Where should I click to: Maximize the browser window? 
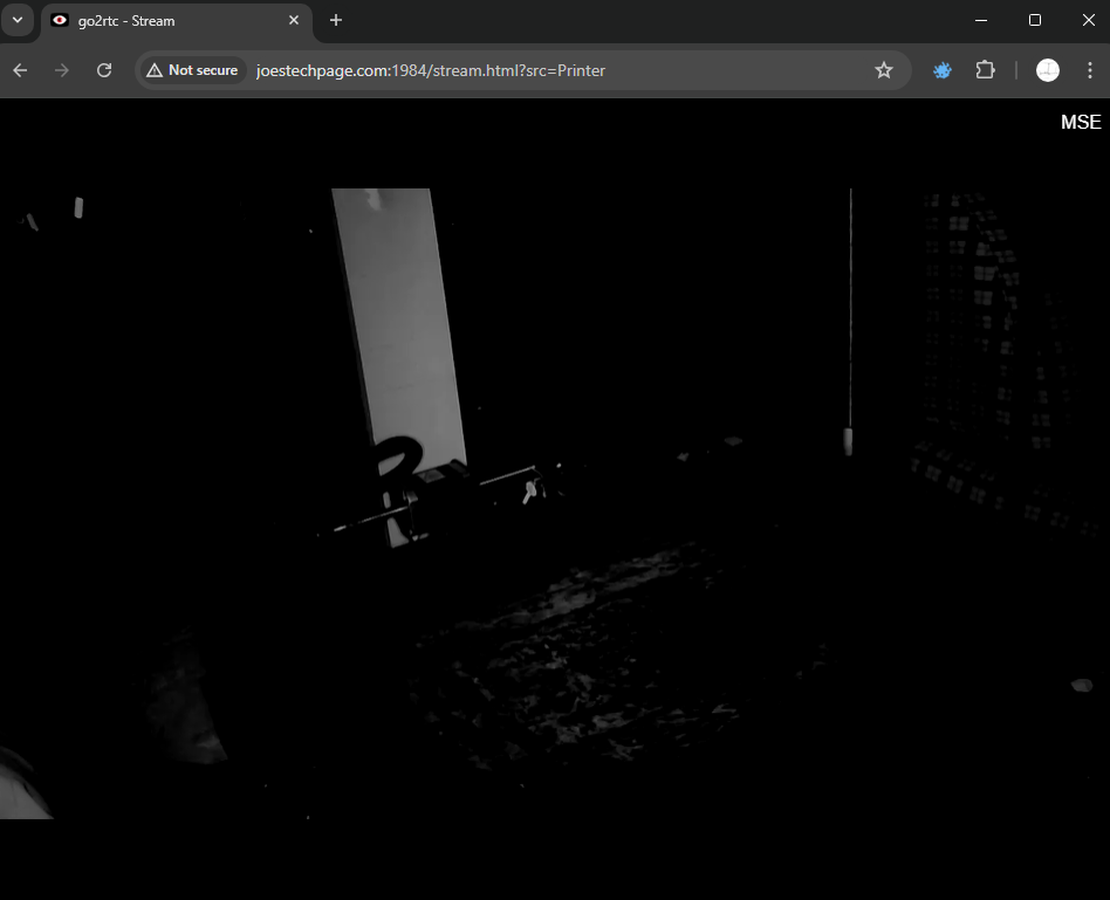pos(1035,20)
